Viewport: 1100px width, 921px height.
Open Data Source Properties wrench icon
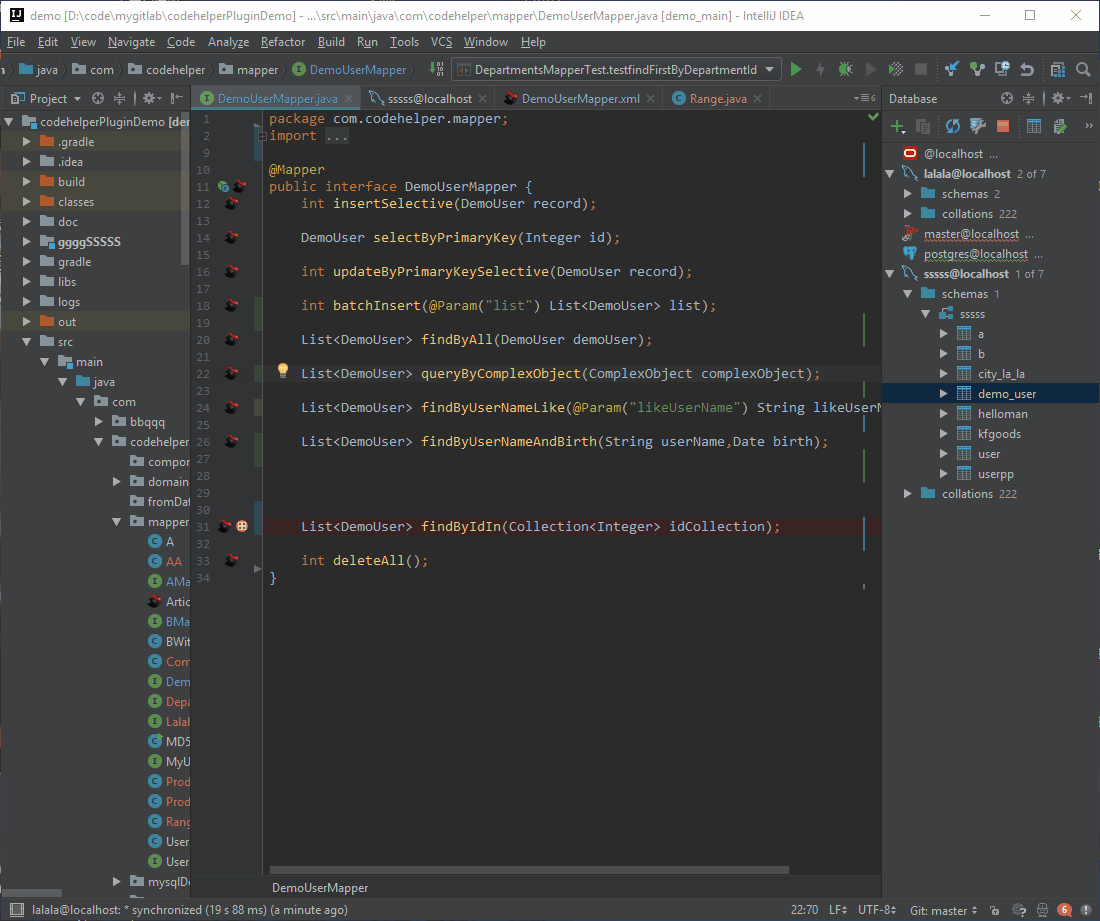tap(977, 126)
